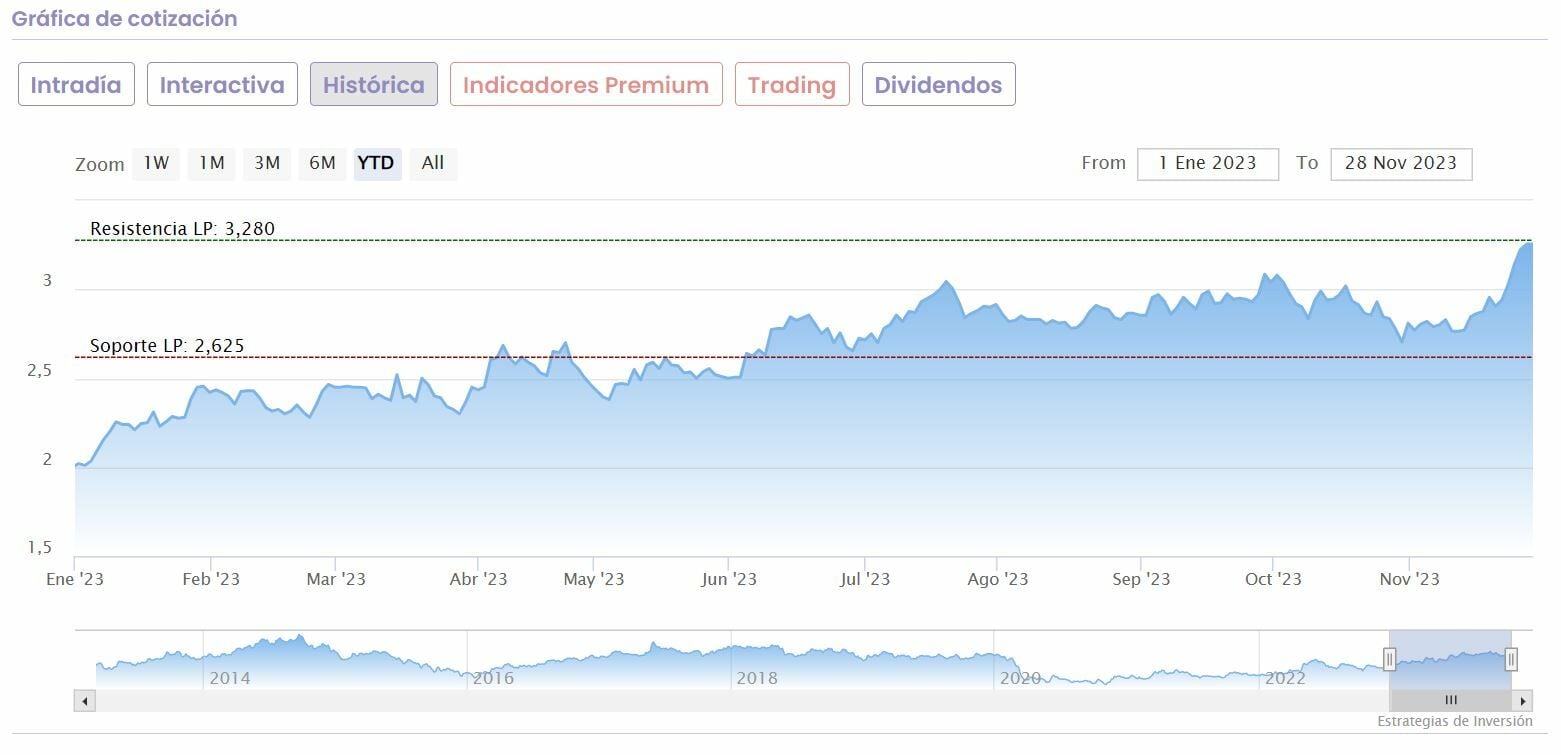
Task: Zoom chart to 6M range
Action: [x=322, y=163]
